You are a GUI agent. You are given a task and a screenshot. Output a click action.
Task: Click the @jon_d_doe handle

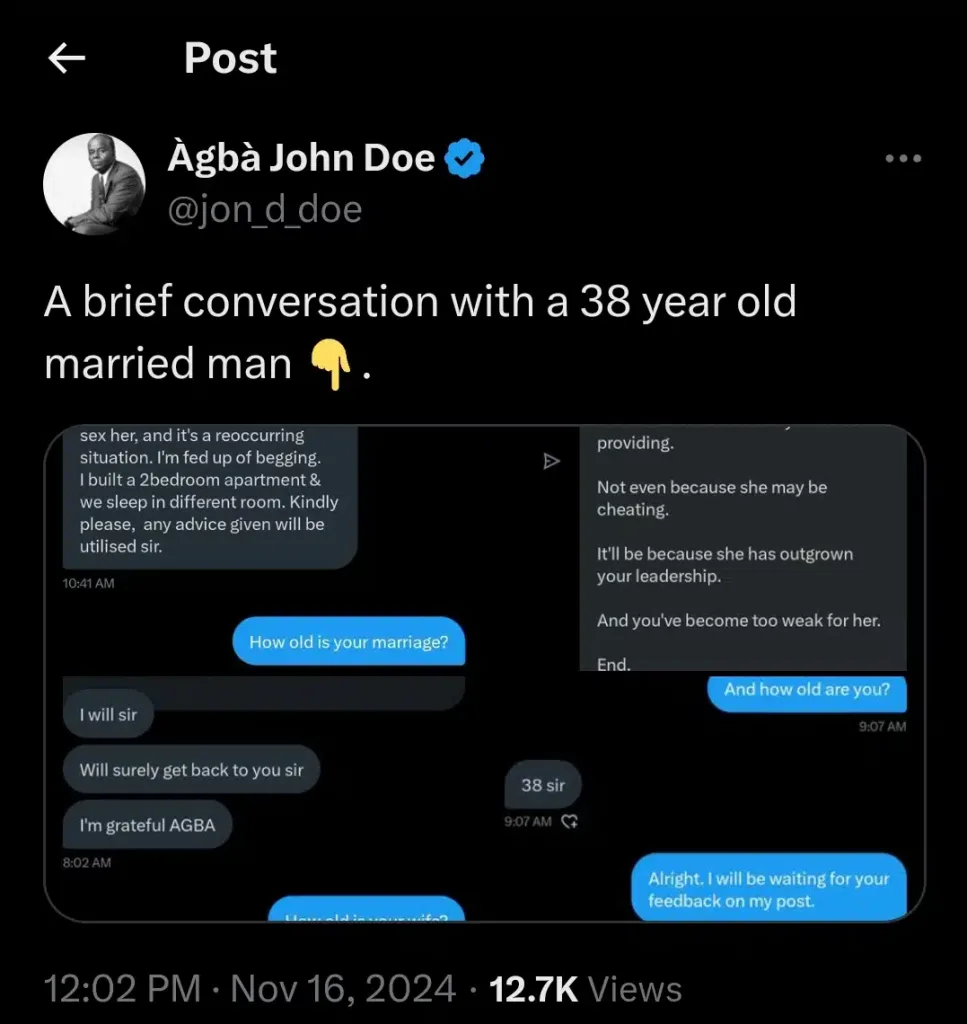(x=265, y=210)
